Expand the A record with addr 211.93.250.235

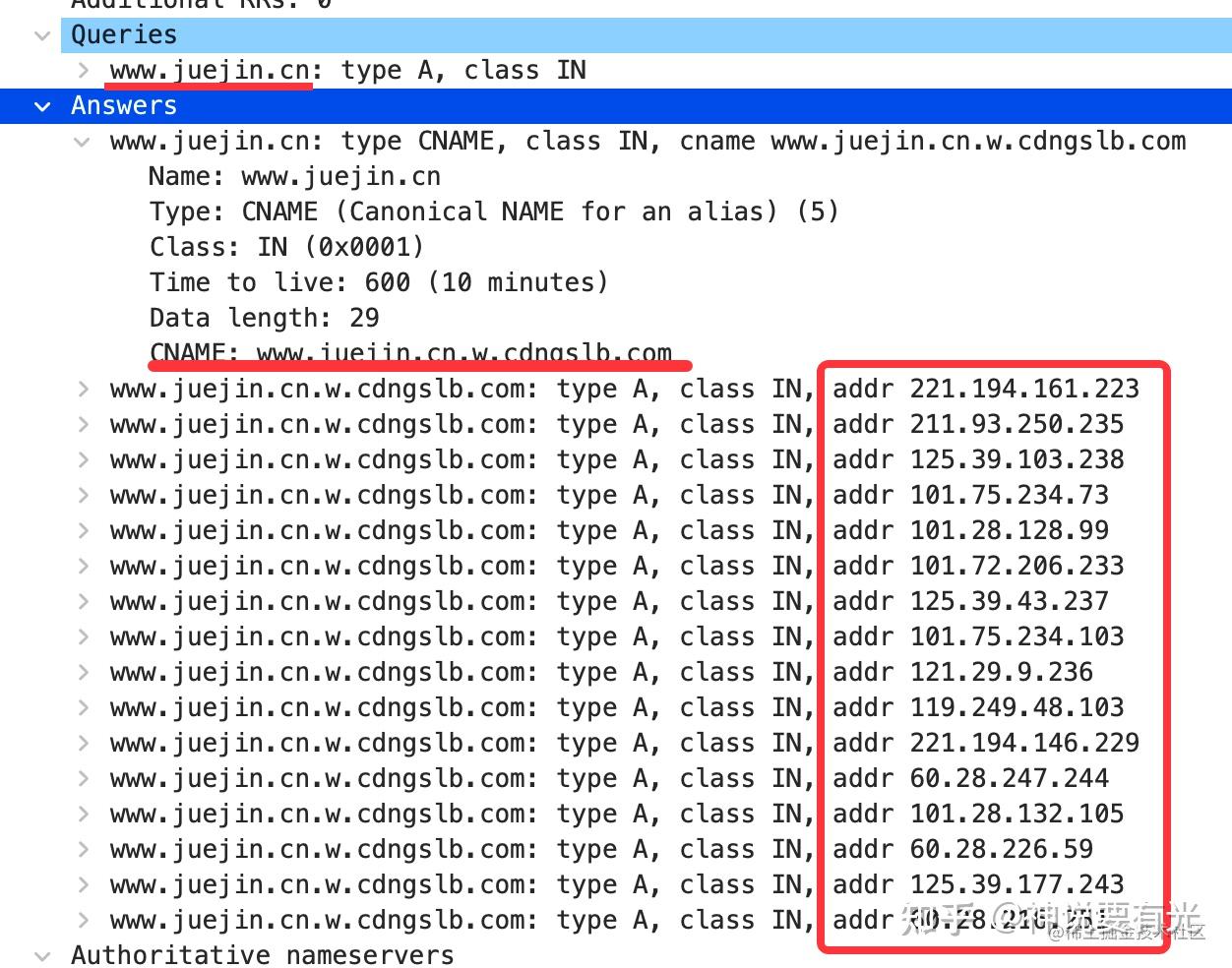[82, 424]
